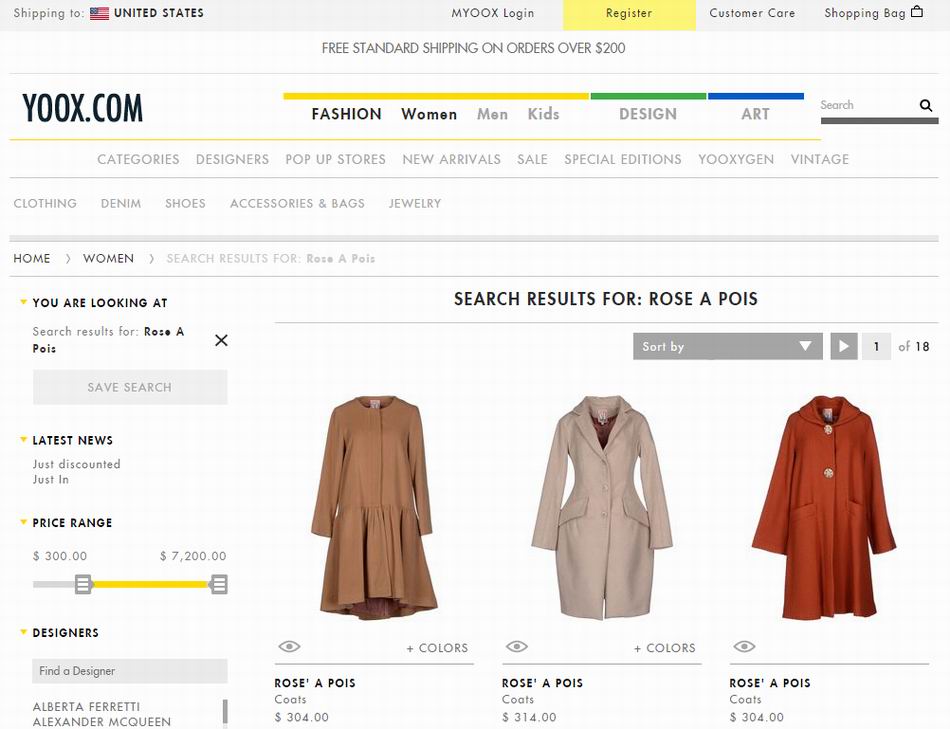Screen dimensions: 950x729
Task: Click the MYOOX Login link
Action: [493, 13]
